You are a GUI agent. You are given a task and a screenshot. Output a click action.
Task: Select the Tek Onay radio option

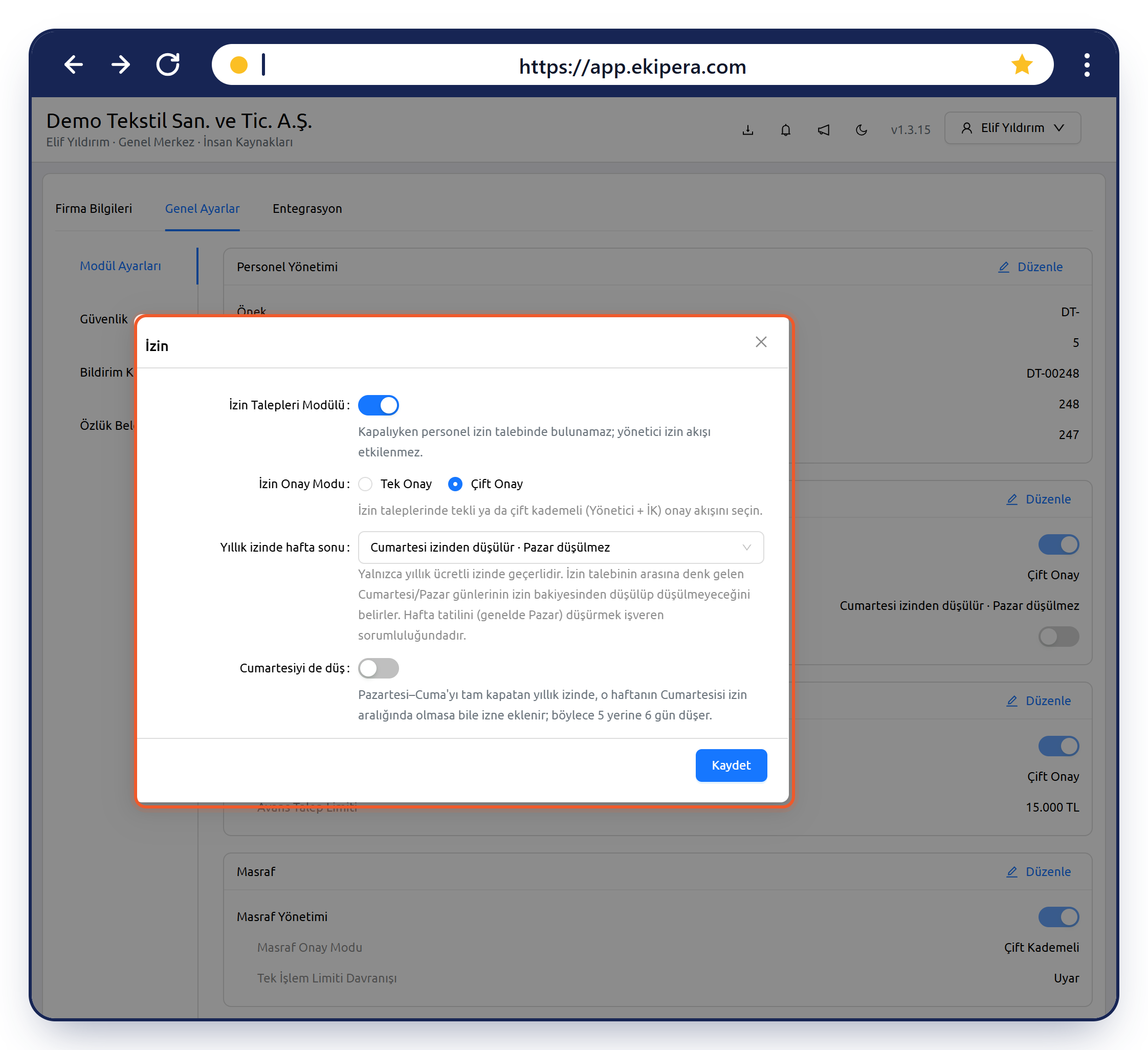[395, 484]
